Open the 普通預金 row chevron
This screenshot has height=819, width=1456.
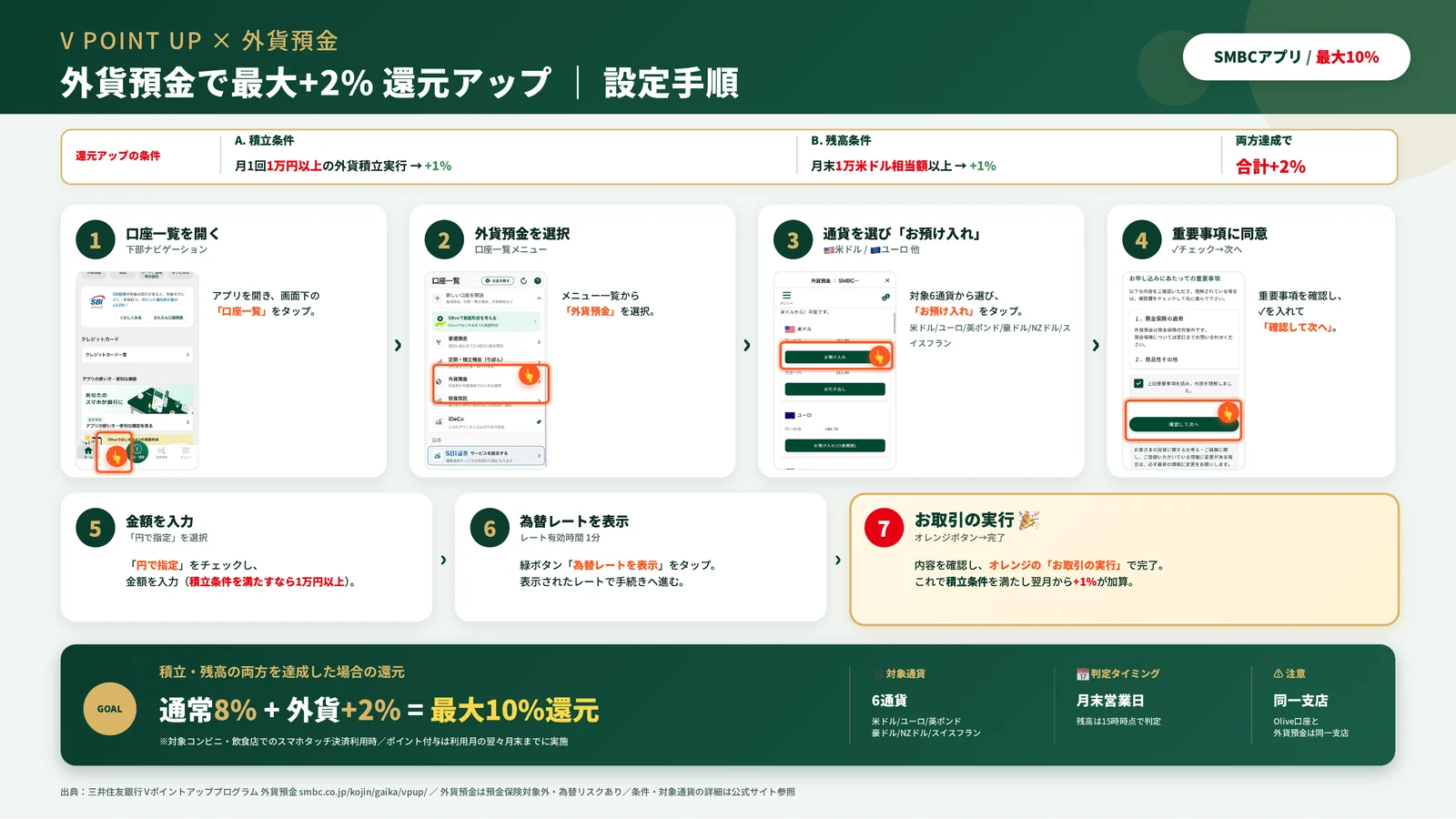coord(539,342)
